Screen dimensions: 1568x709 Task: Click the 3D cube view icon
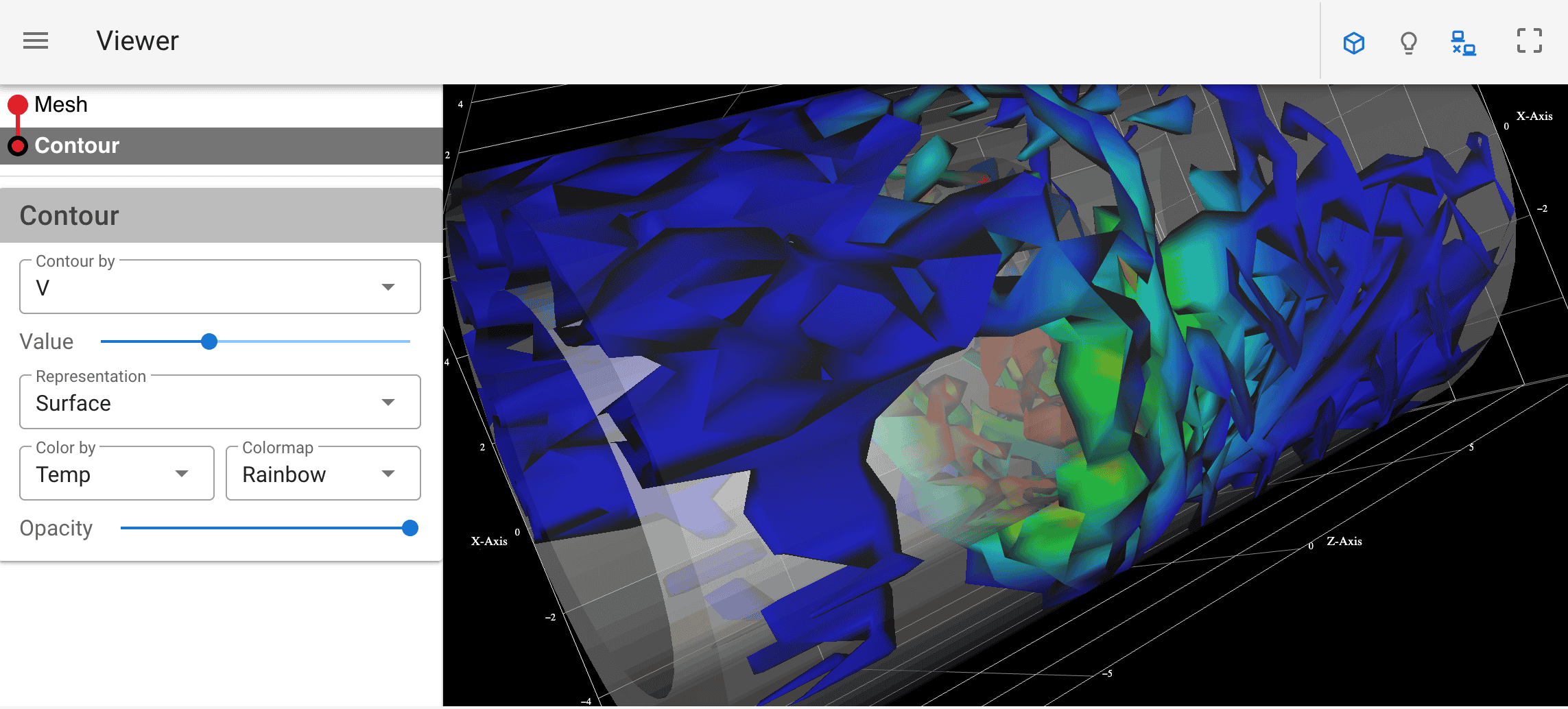click(1353, 43)
